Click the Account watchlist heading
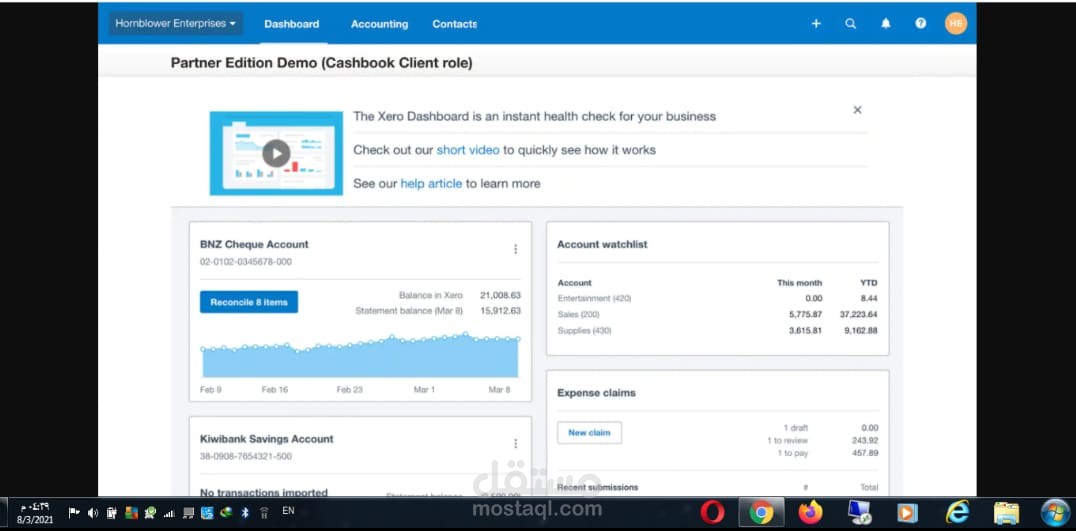 tap(602, 244)
